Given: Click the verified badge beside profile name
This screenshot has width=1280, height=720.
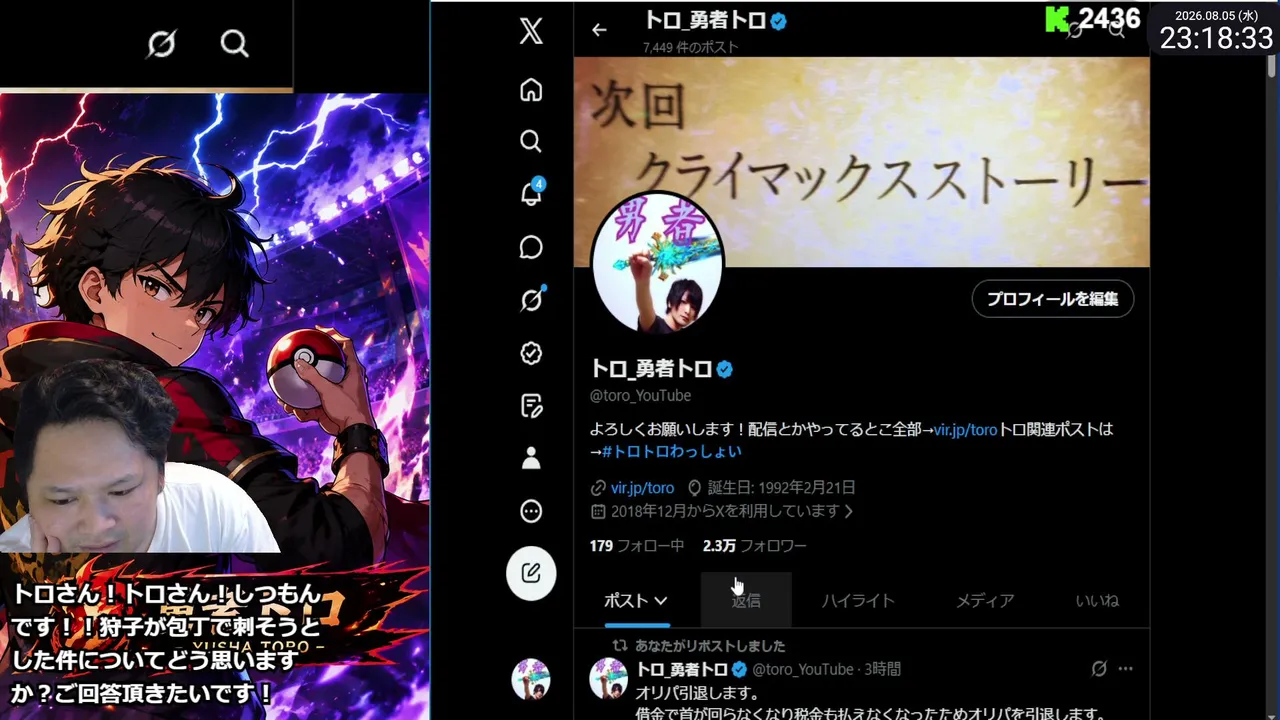Looking at the screenshot, I should [x=724, y=369].
